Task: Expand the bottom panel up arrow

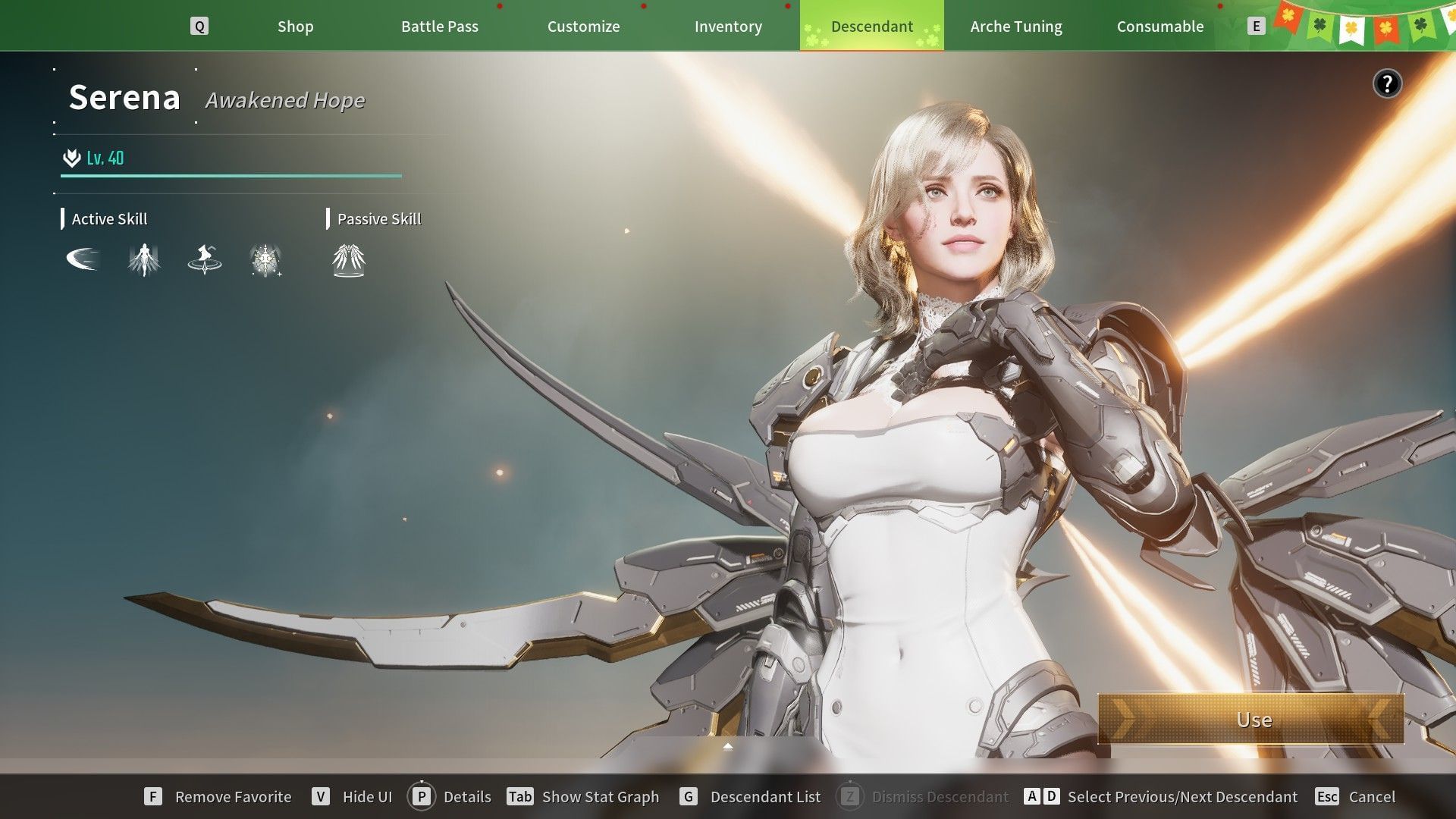Action: (728, 747)
